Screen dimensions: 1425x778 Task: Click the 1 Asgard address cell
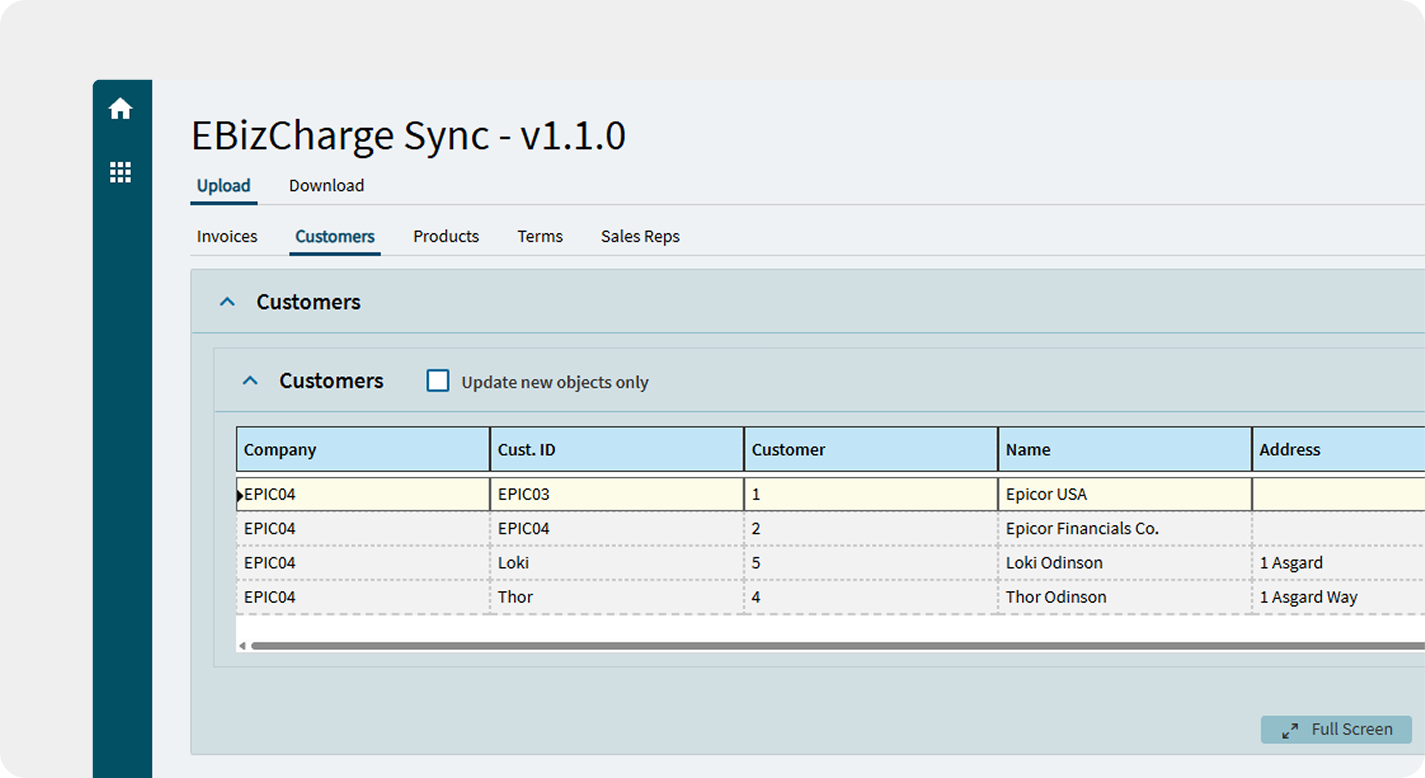pyautogui.click(x=1339, y=563)
